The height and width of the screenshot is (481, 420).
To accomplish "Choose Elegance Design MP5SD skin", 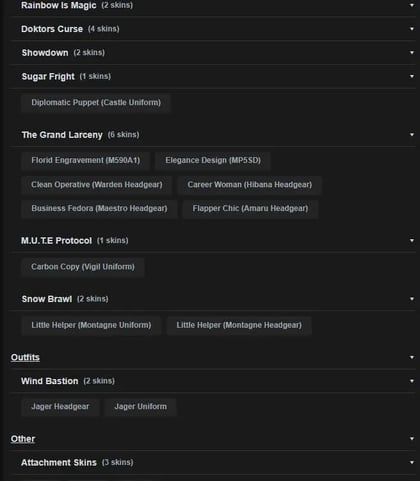I will (213, 160).
